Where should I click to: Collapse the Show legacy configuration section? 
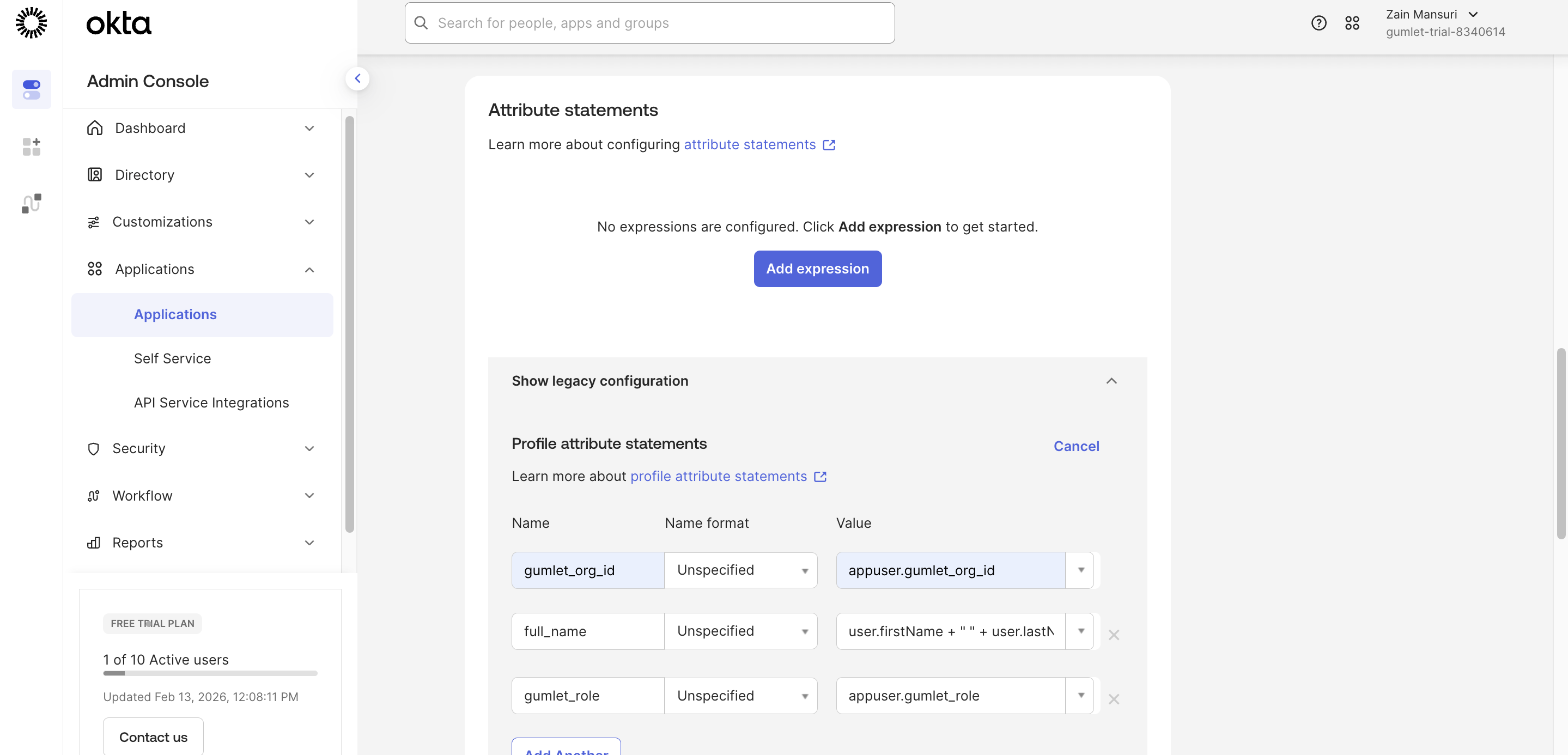[1111, 381]
